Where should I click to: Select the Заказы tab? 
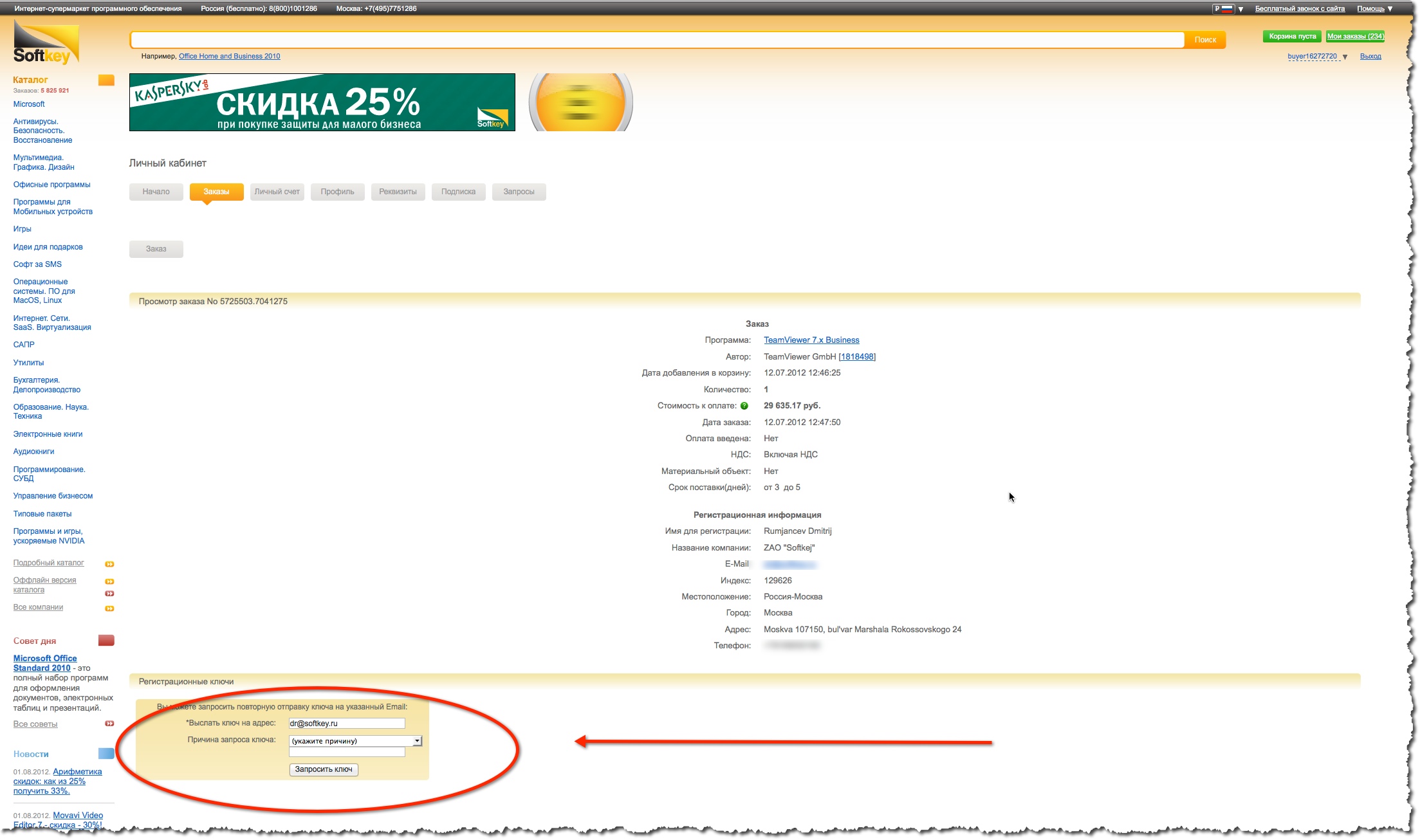tap(216, 192)
